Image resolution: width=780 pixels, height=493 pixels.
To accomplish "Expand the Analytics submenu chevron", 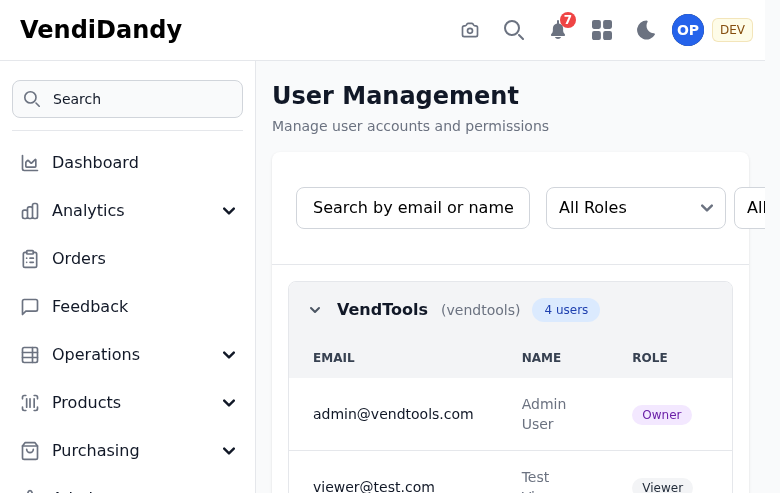I will point(229,211).
